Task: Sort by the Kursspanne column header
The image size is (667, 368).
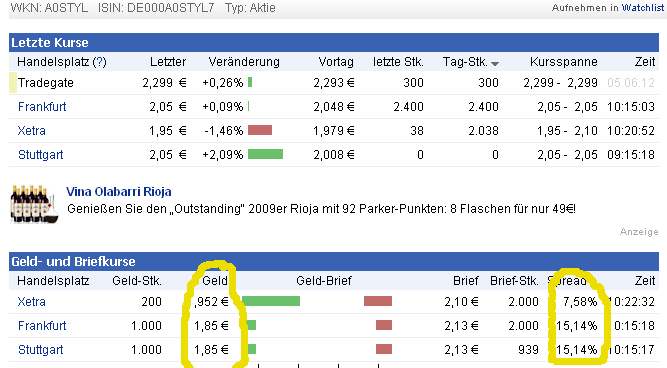Action: pyautogui.click(x=564, y=62)
